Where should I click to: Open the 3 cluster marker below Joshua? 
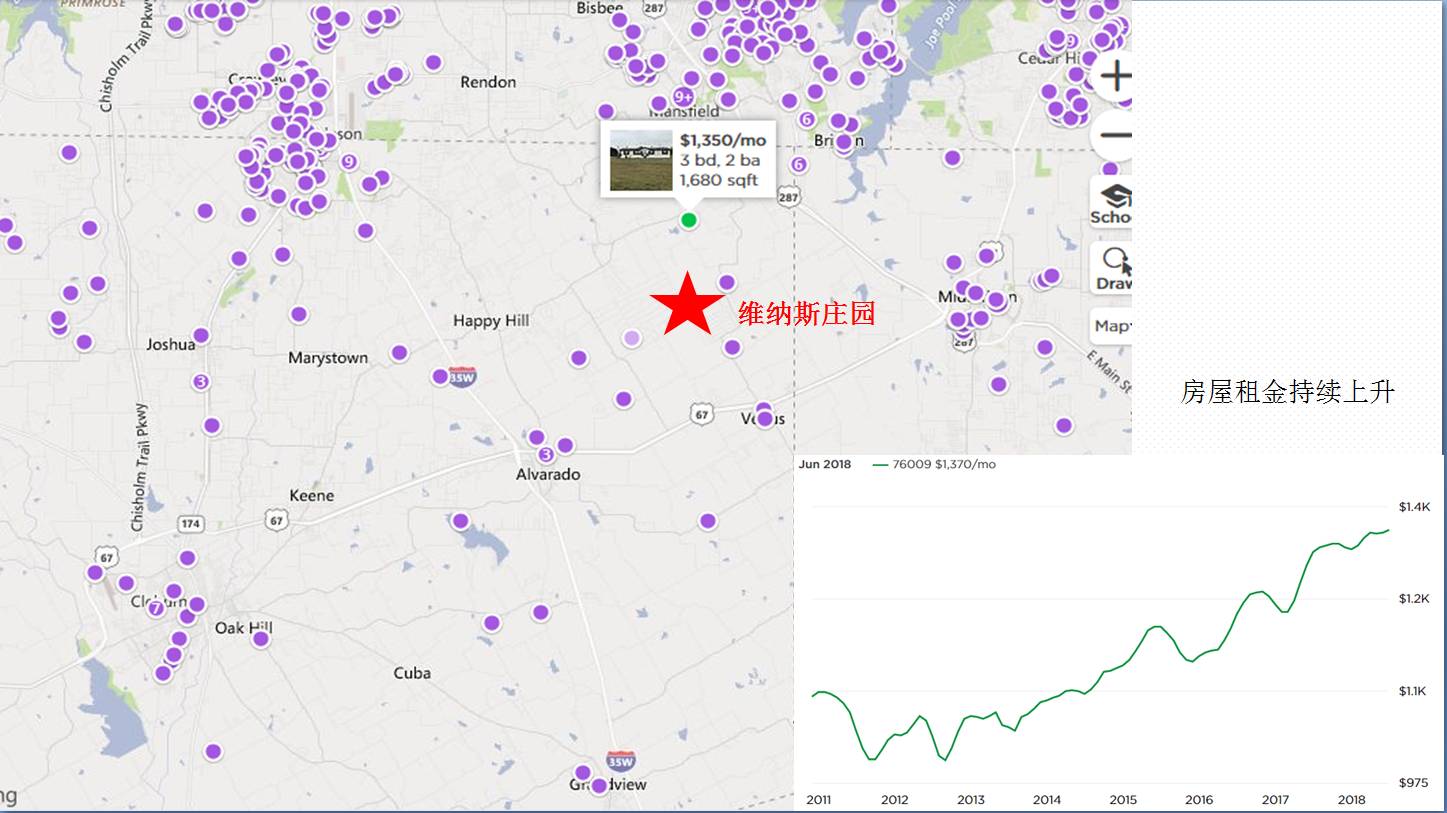pos(201,382)
